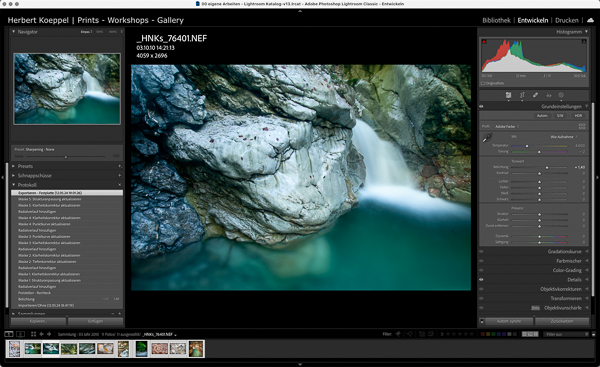Click the Kopieren... button
The height and width of the screenshot is (367, 600).
coord(38,321)
